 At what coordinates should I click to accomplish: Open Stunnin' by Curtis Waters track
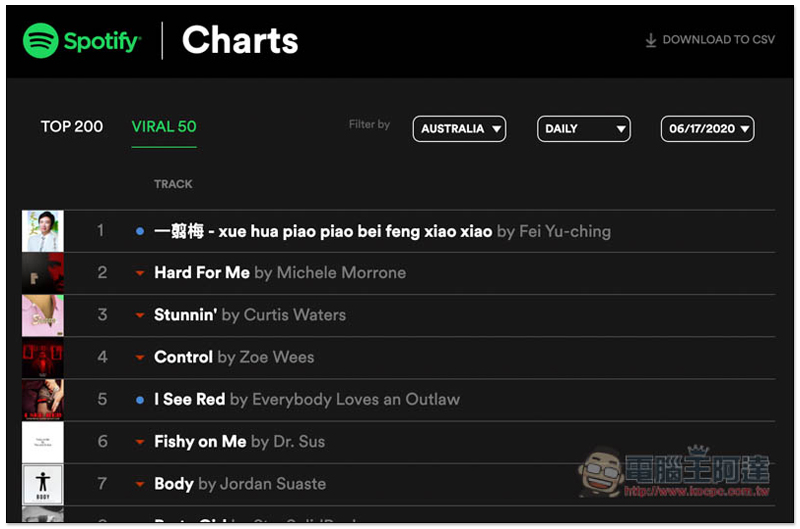click(x=186, y=315)
